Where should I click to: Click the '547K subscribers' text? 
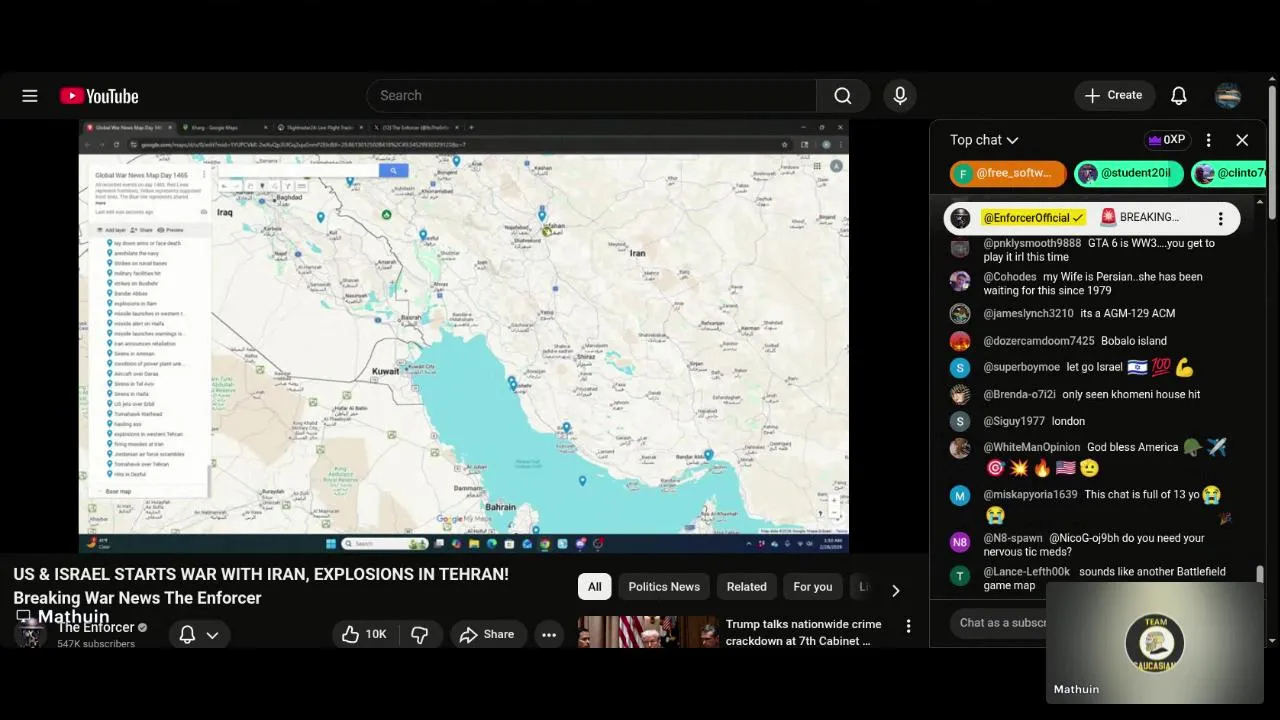(96, 644)
